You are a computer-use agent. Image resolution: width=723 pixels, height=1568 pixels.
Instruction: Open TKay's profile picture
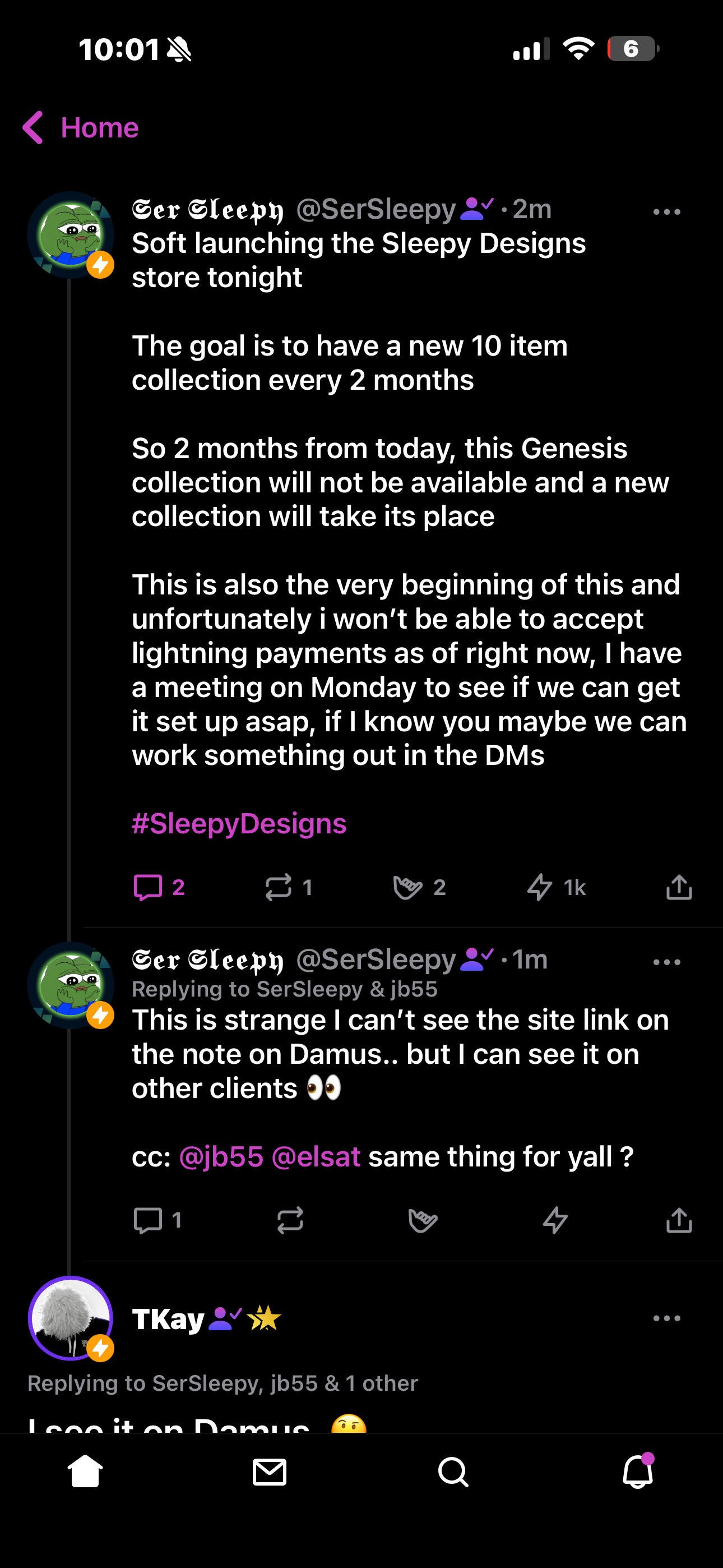click(71, 1318)
